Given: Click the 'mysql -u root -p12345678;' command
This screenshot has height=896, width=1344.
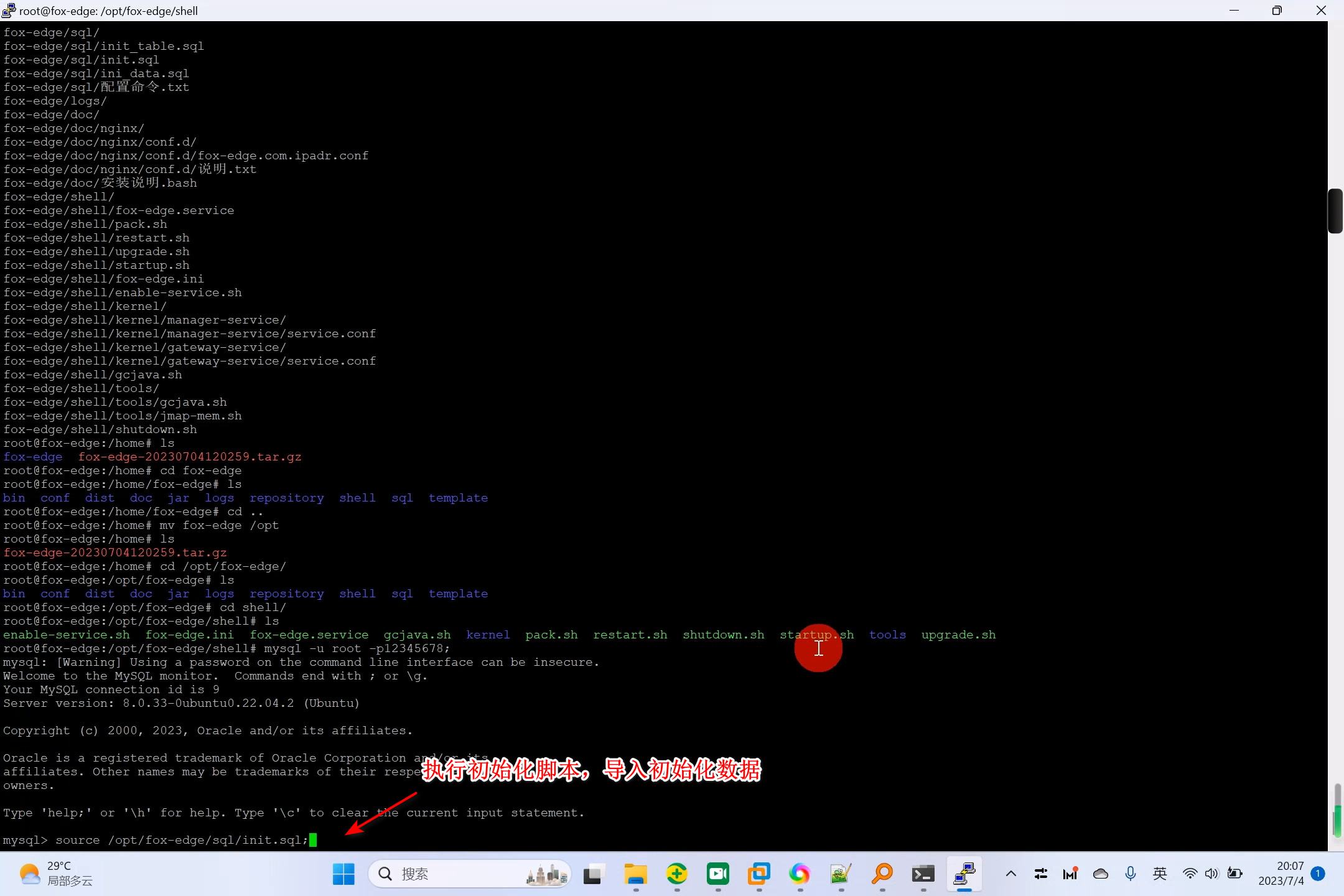Looking at the screenshot, I should [x=357, y=648].
